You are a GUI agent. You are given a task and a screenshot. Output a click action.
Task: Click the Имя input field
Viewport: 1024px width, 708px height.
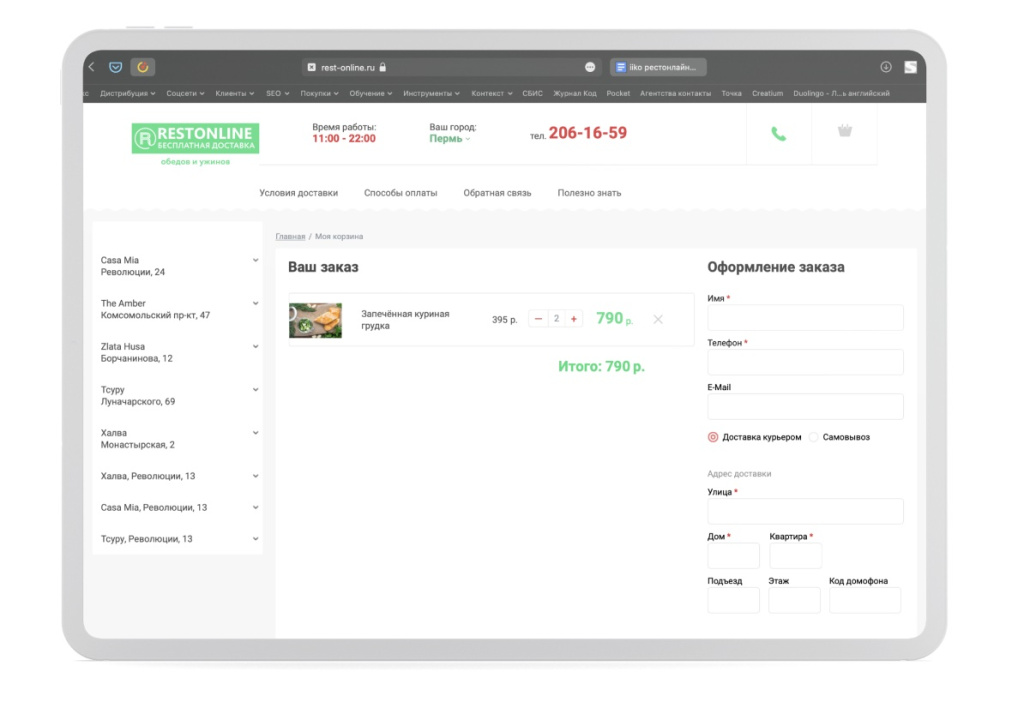click(805, 317)
